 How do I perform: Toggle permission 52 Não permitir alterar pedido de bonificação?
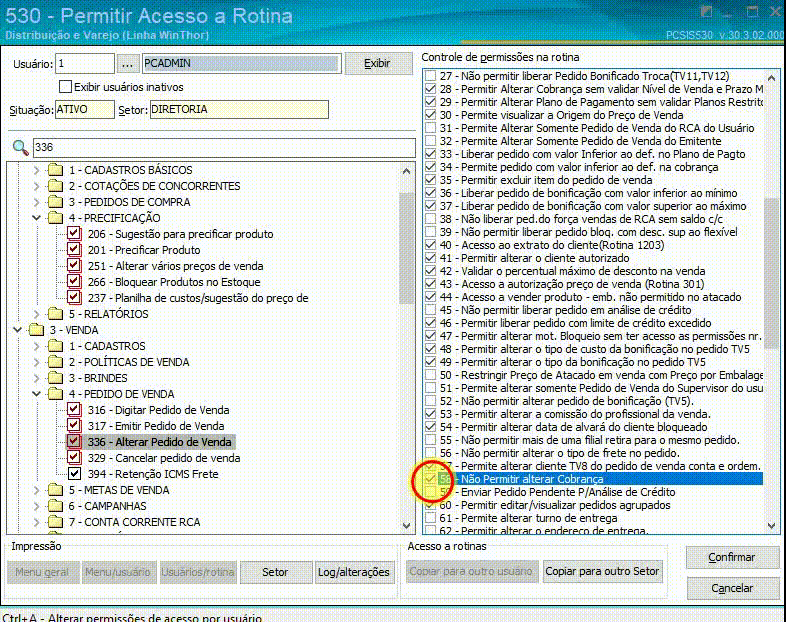(x=431, y=401)
